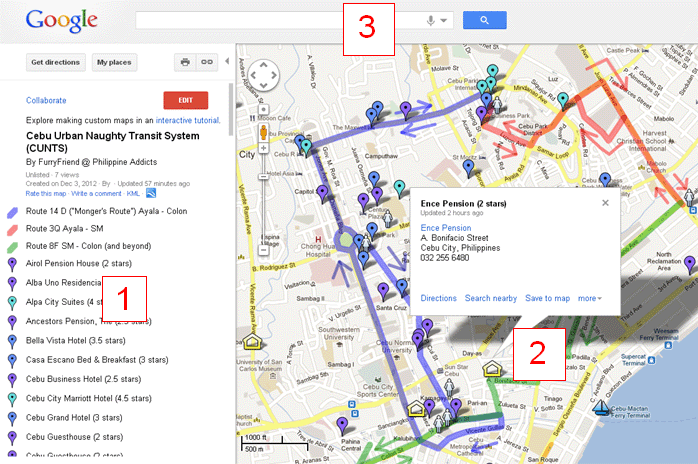Click Write a comment link
698x464 pixels.
96,193
